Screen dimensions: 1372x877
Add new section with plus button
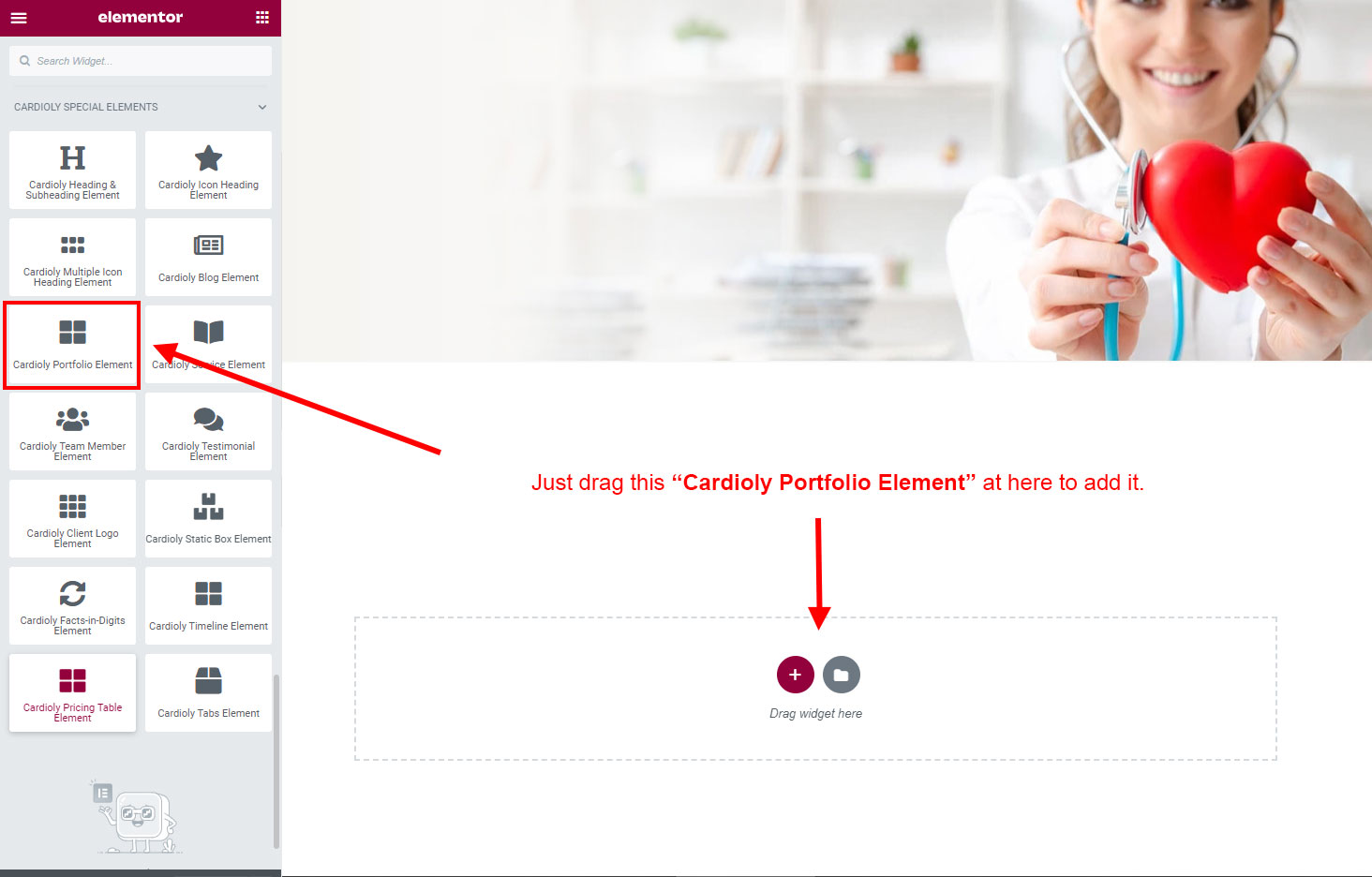[x=795, y=675]
